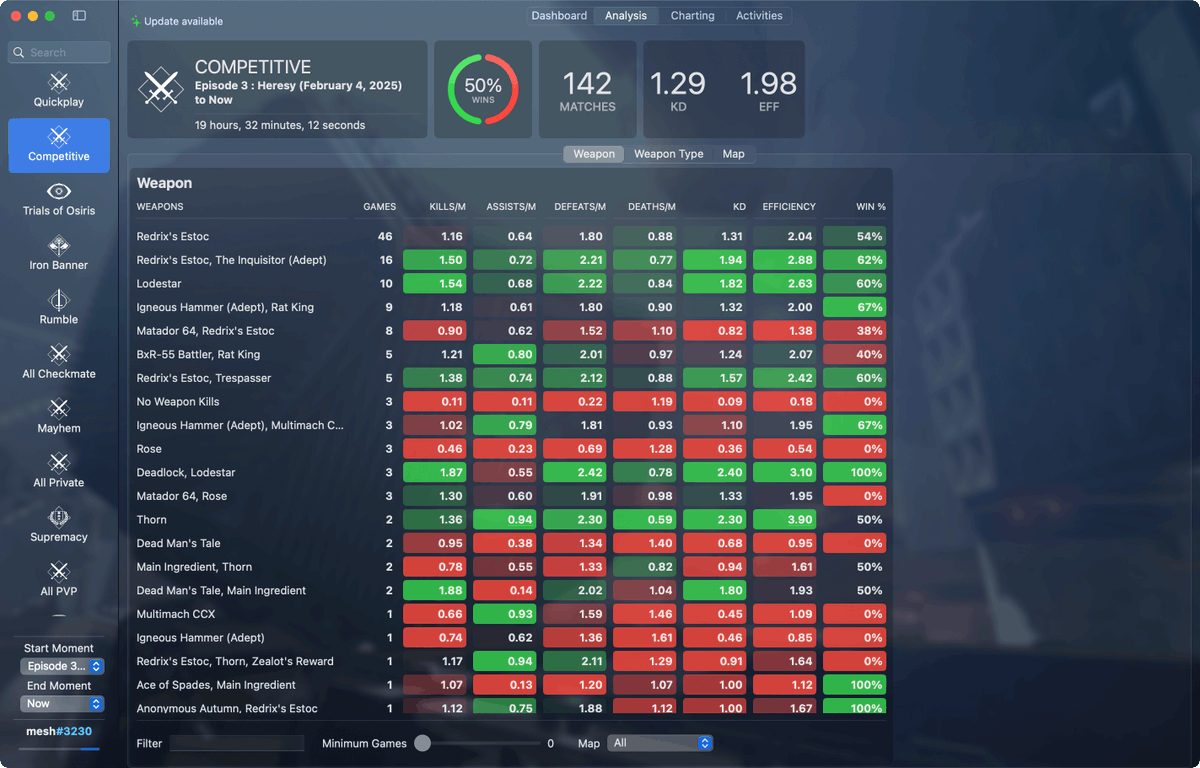Sort by GAMES column header
This screenshot has width=1200, height=768.
[380, 207]
